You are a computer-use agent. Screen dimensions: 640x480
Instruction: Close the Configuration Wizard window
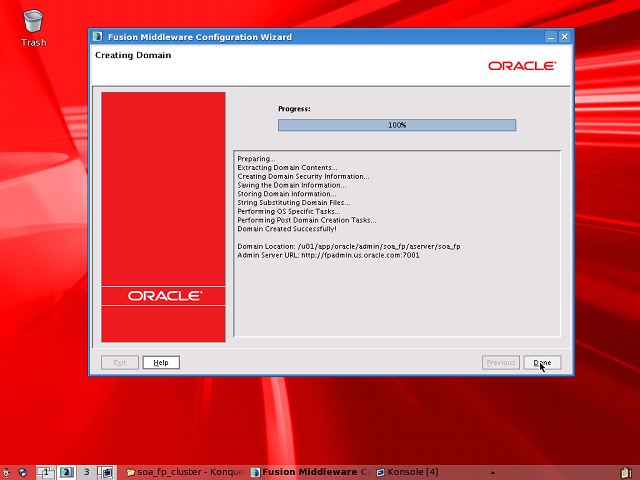coord(564,37)
